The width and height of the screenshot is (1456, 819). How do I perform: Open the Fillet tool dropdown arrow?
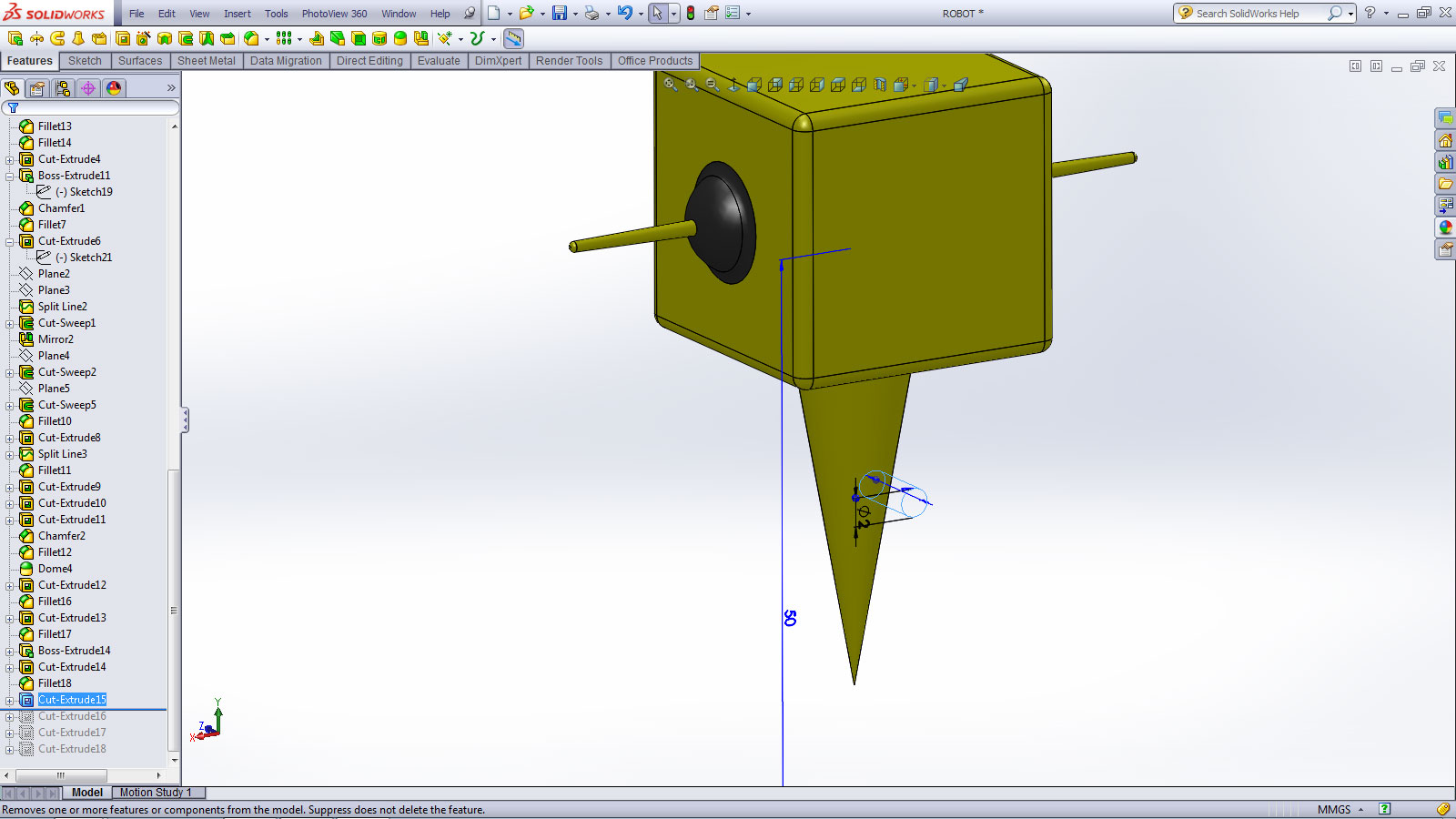[x=267, y=39]
